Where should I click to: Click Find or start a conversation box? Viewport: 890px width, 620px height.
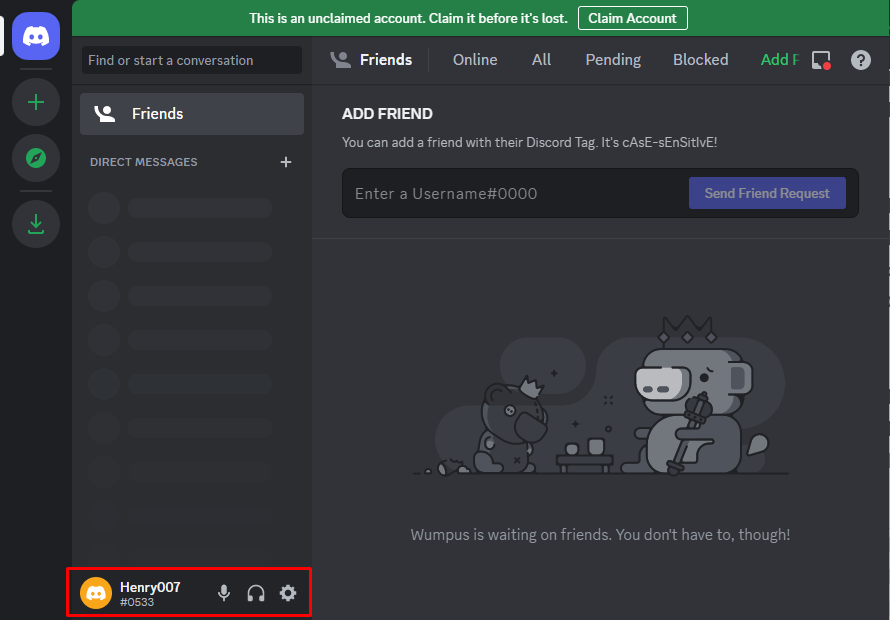tap(192, 60)
